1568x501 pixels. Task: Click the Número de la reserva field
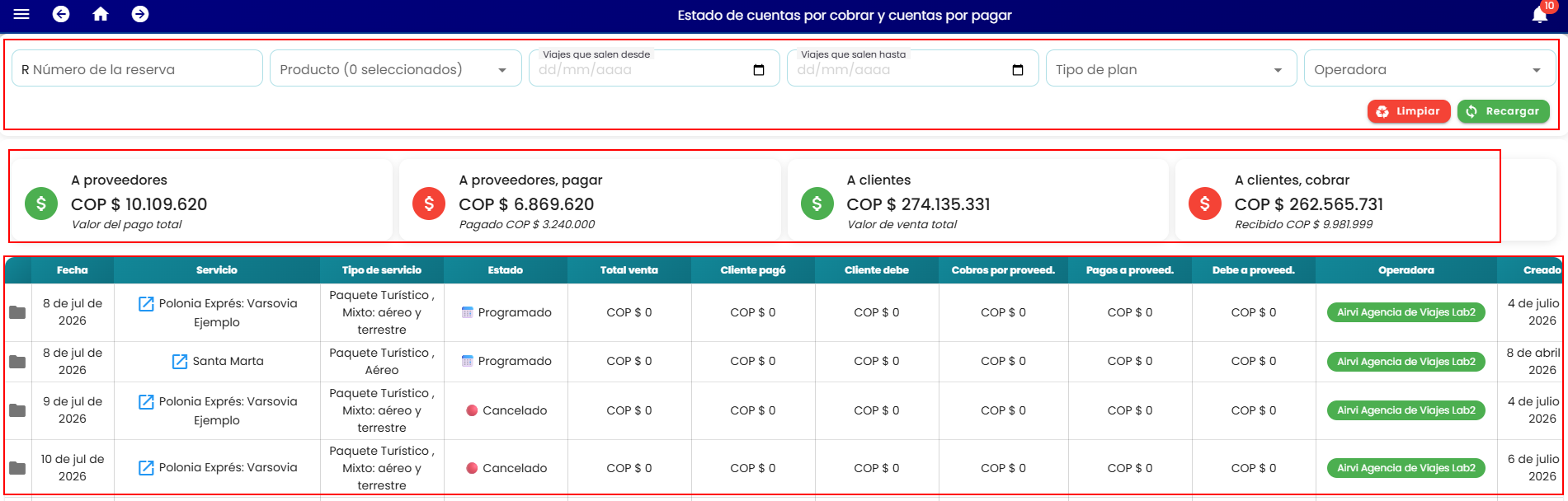tap(137, 69)
